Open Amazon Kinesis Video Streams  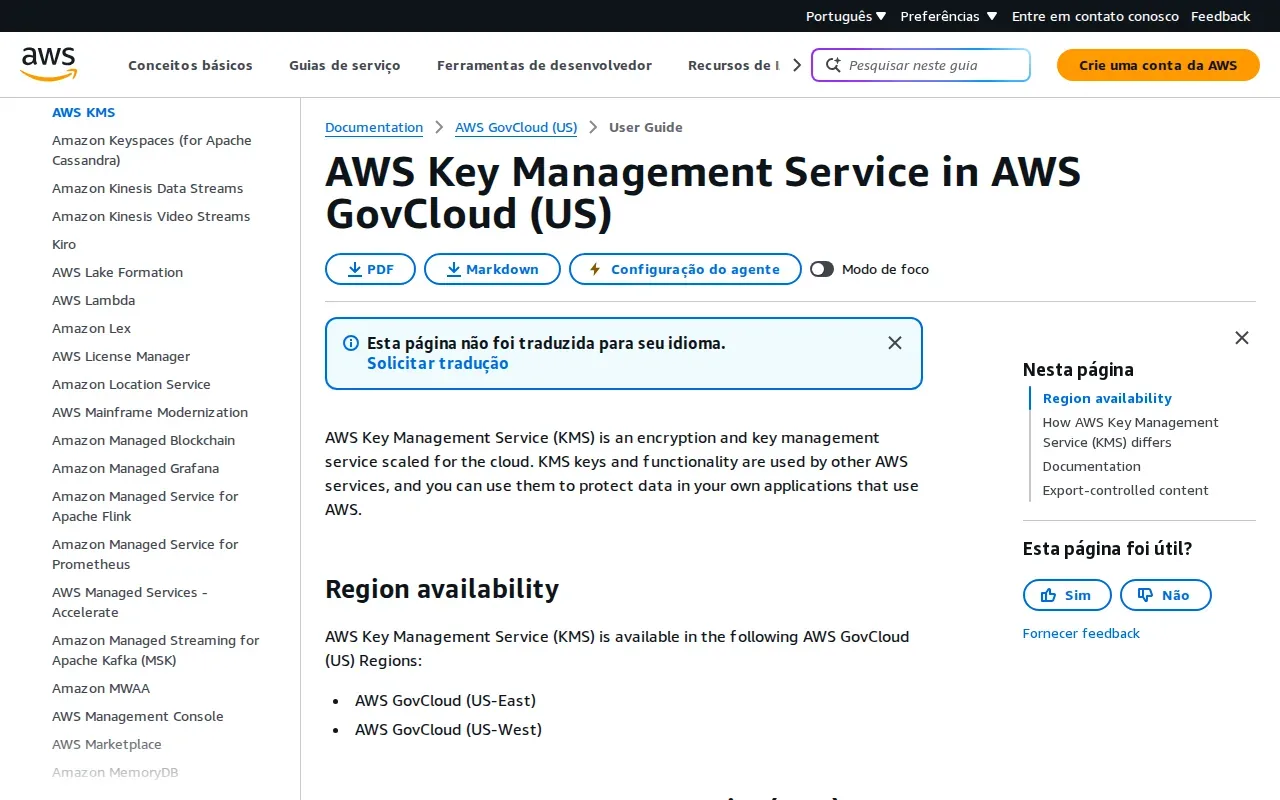[x=151, y=216]
